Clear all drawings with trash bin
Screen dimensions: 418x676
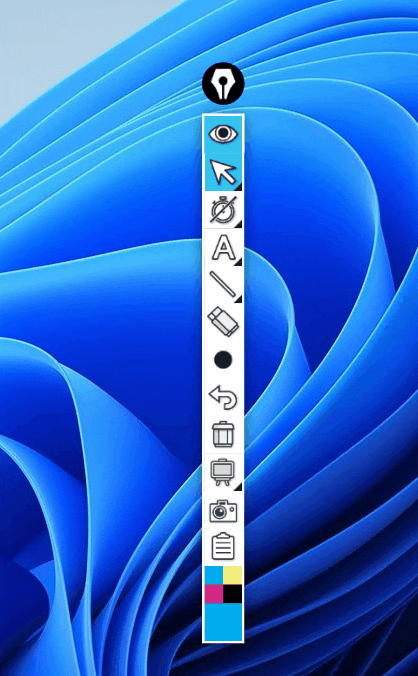click(223, 435)
